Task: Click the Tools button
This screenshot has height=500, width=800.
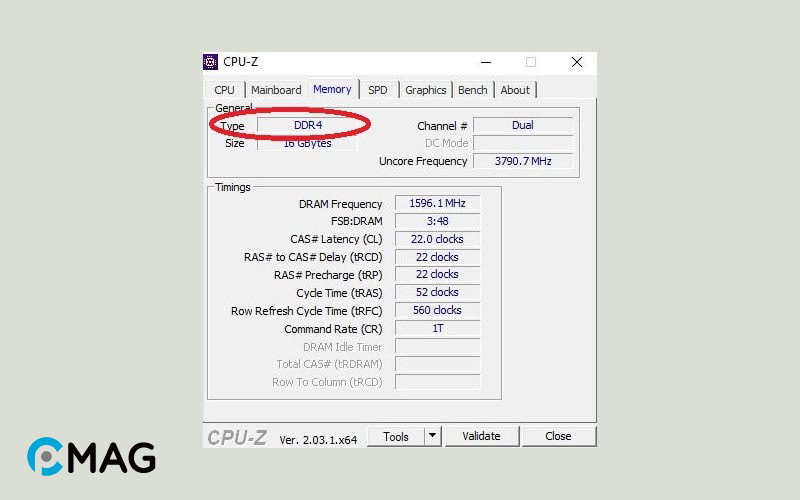Action: (396, 437)
